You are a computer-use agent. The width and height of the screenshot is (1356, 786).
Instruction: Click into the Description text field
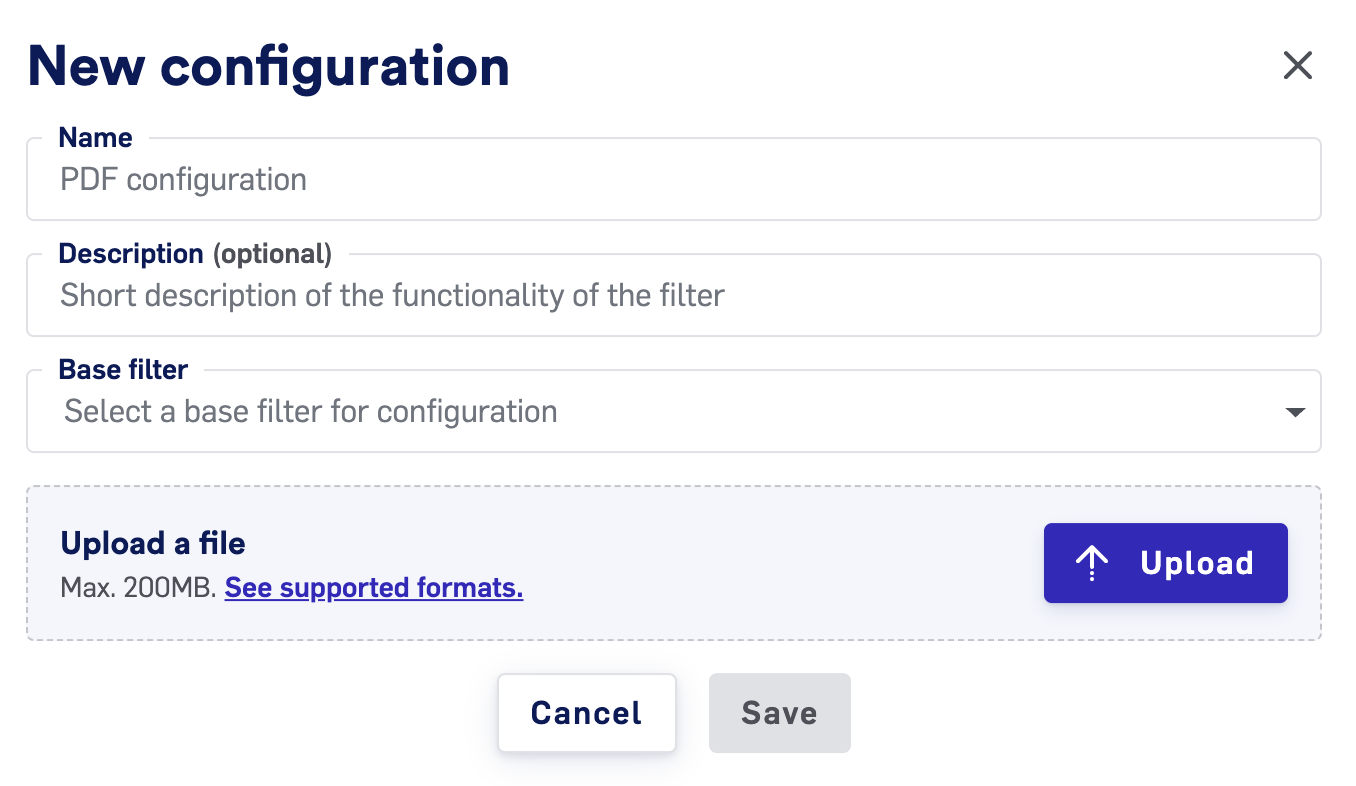coord(673,295)
